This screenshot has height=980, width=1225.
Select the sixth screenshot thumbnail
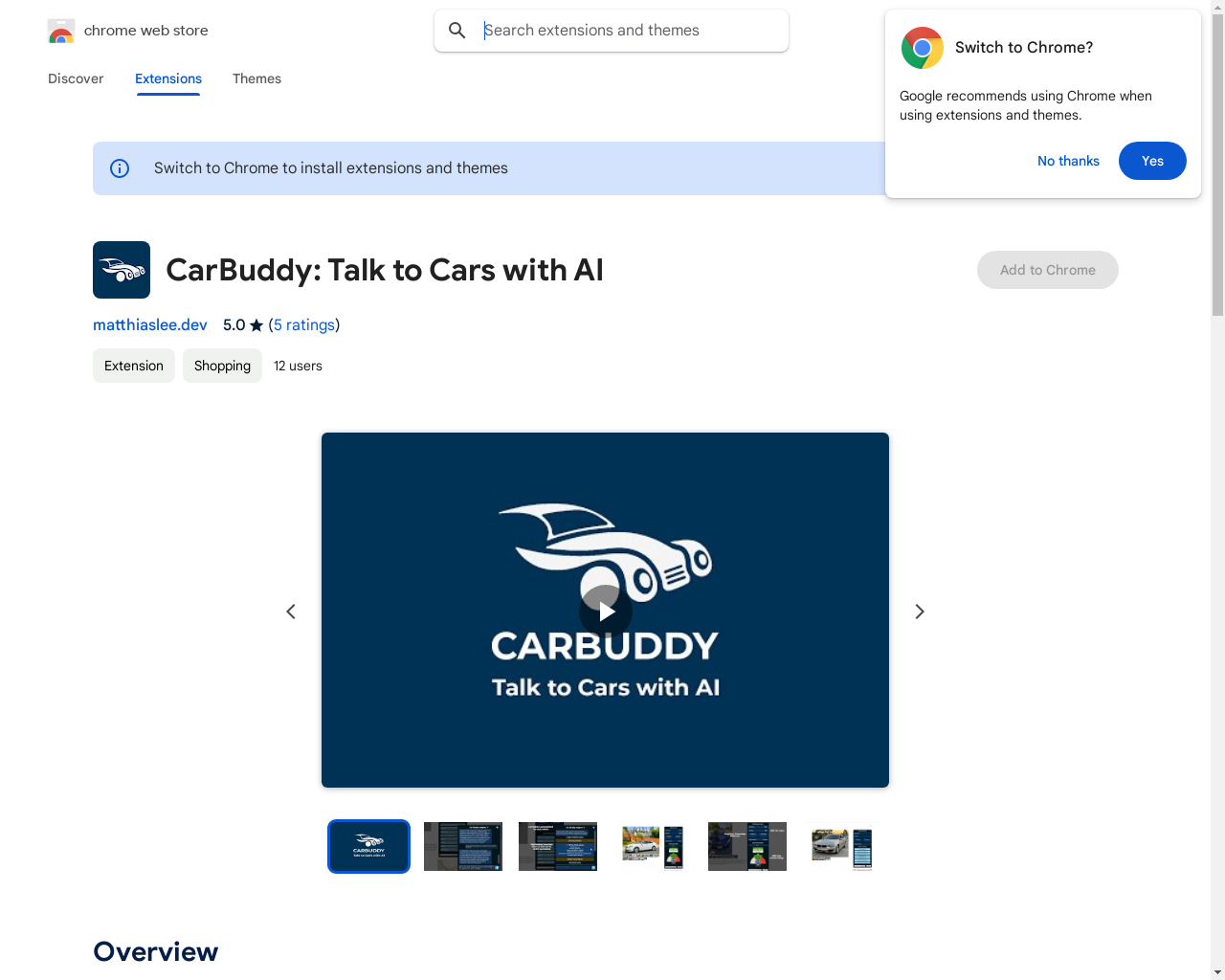click(x=842, y=846)
